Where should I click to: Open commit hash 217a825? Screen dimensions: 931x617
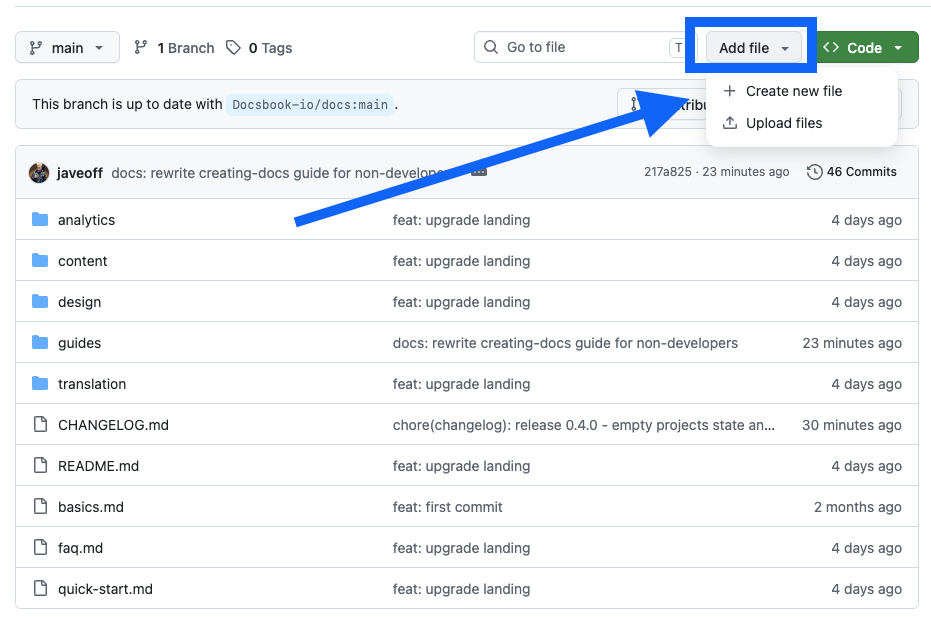(667, 172)
